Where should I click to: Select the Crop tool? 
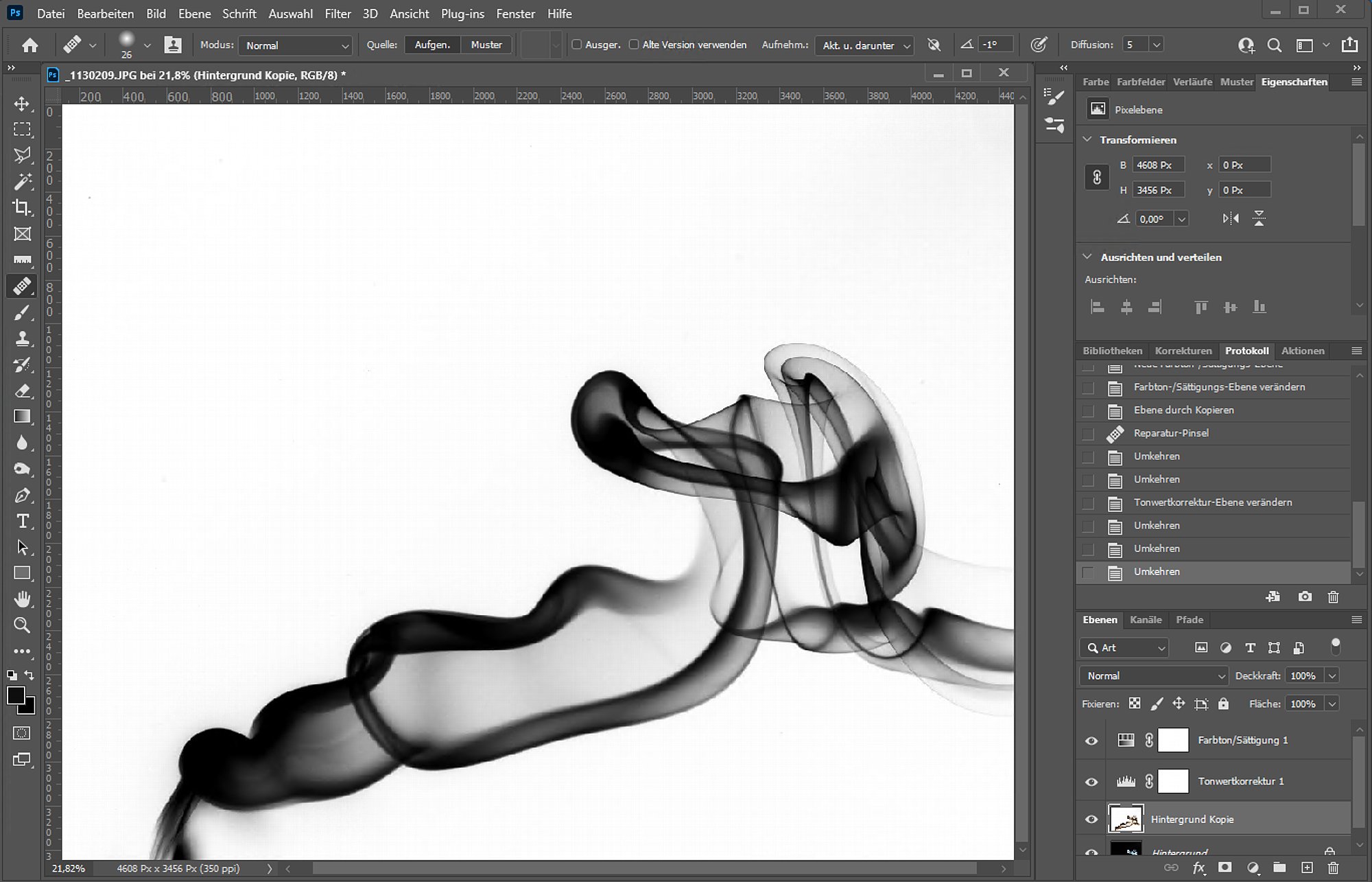[22, 207]
